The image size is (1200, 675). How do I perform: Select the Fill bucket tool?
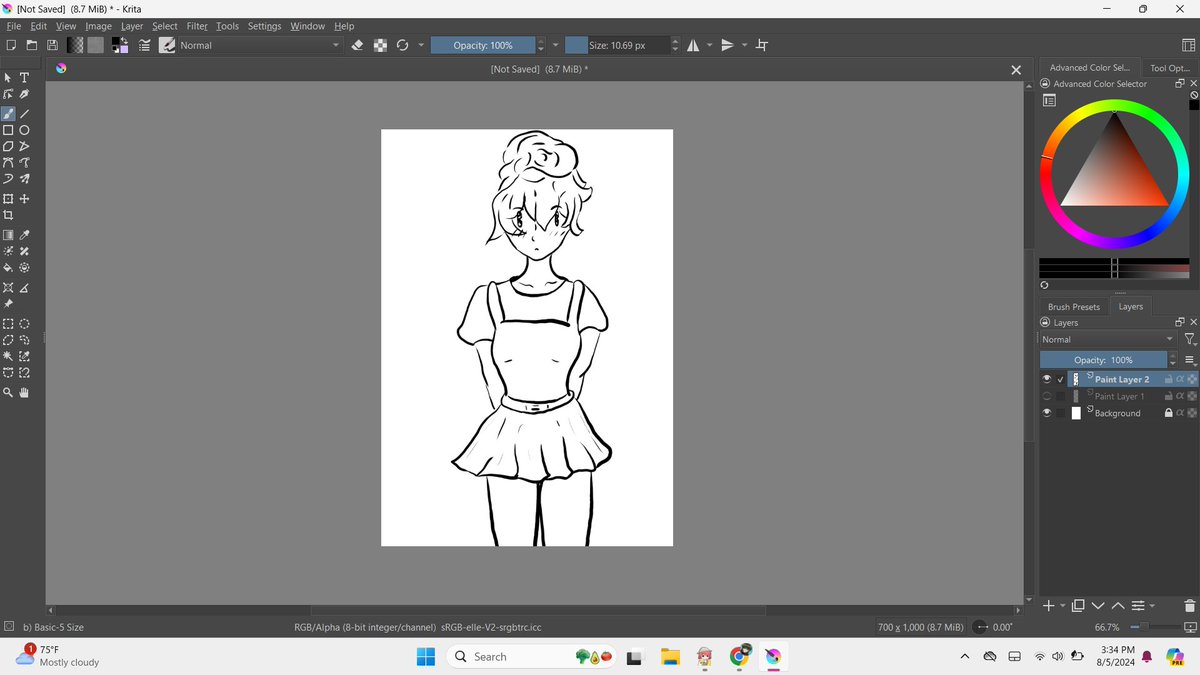pyautogui.click(x=8, y=268)
